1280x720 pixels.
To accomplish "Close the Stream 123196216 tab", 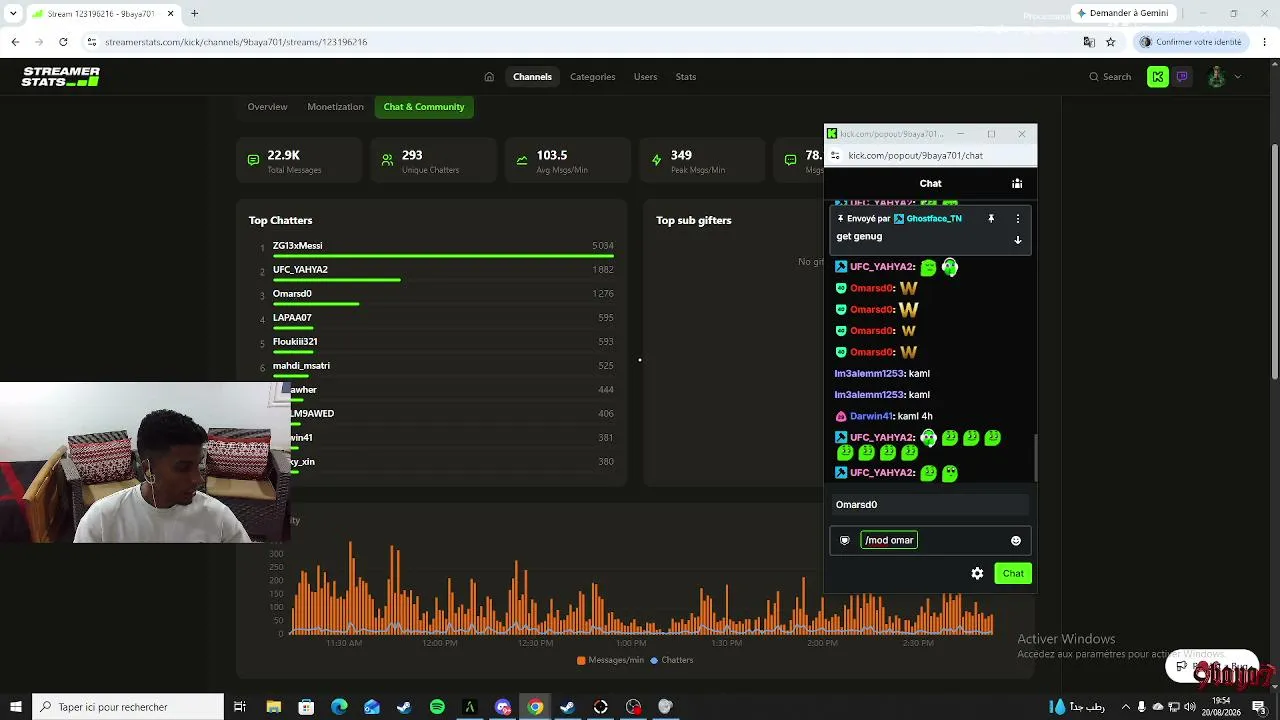I will [x=170, y=14].
